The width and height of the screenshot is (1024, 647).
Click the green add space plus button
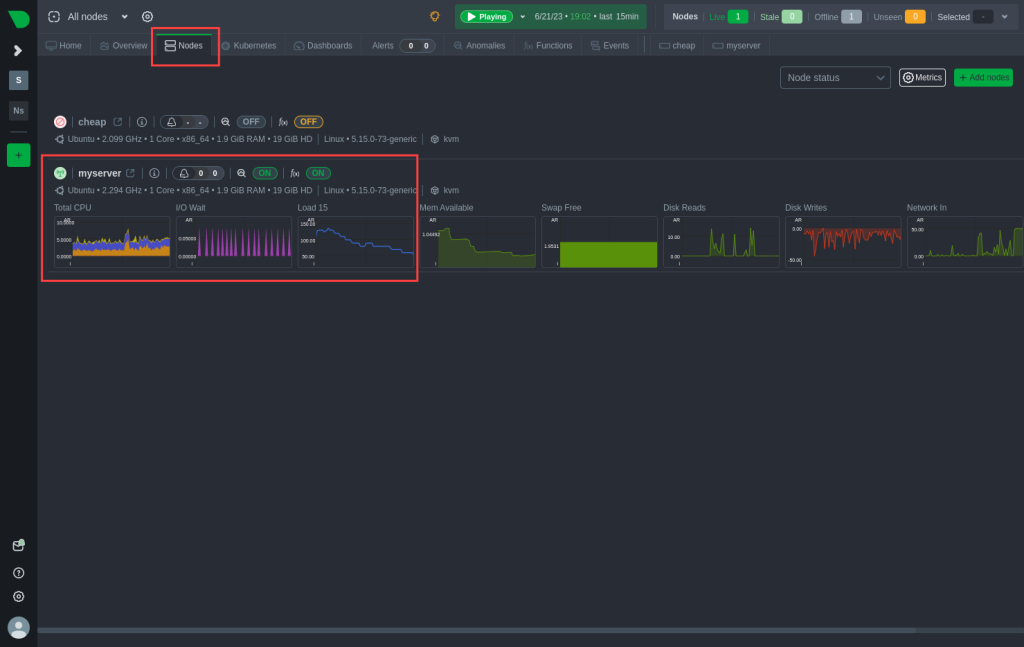click(18, 155)
